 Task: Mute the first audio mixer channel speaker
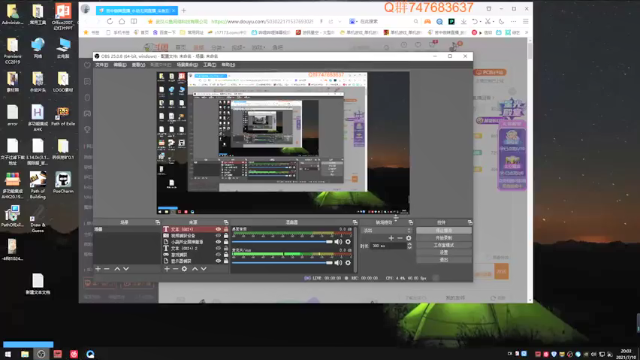(x=338, y=242)
